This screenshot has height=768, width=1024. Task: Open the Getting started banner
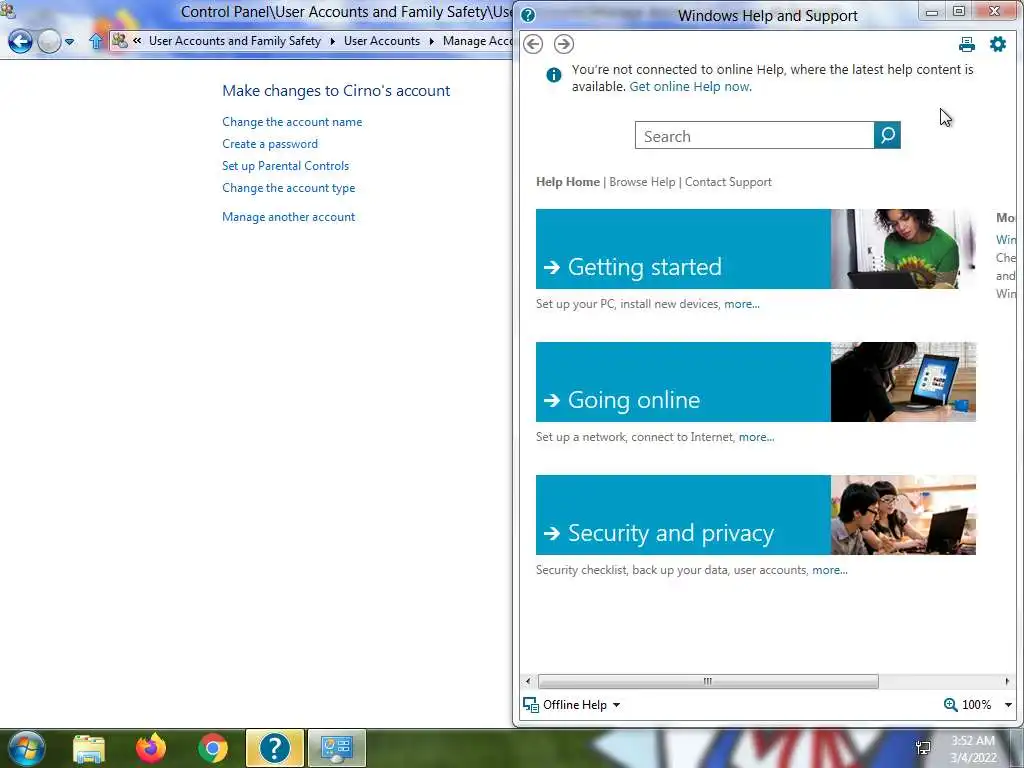683,249
